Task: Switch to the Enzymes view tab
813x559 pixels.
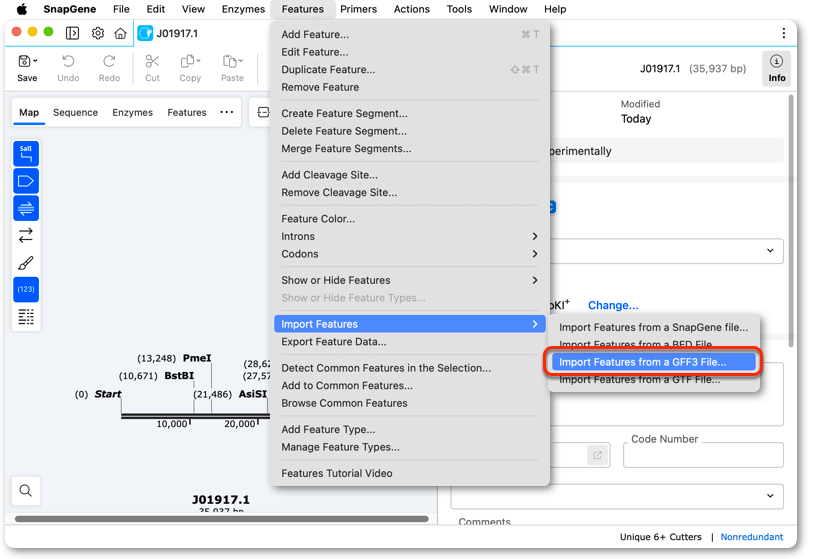Action: pos(132,113)
